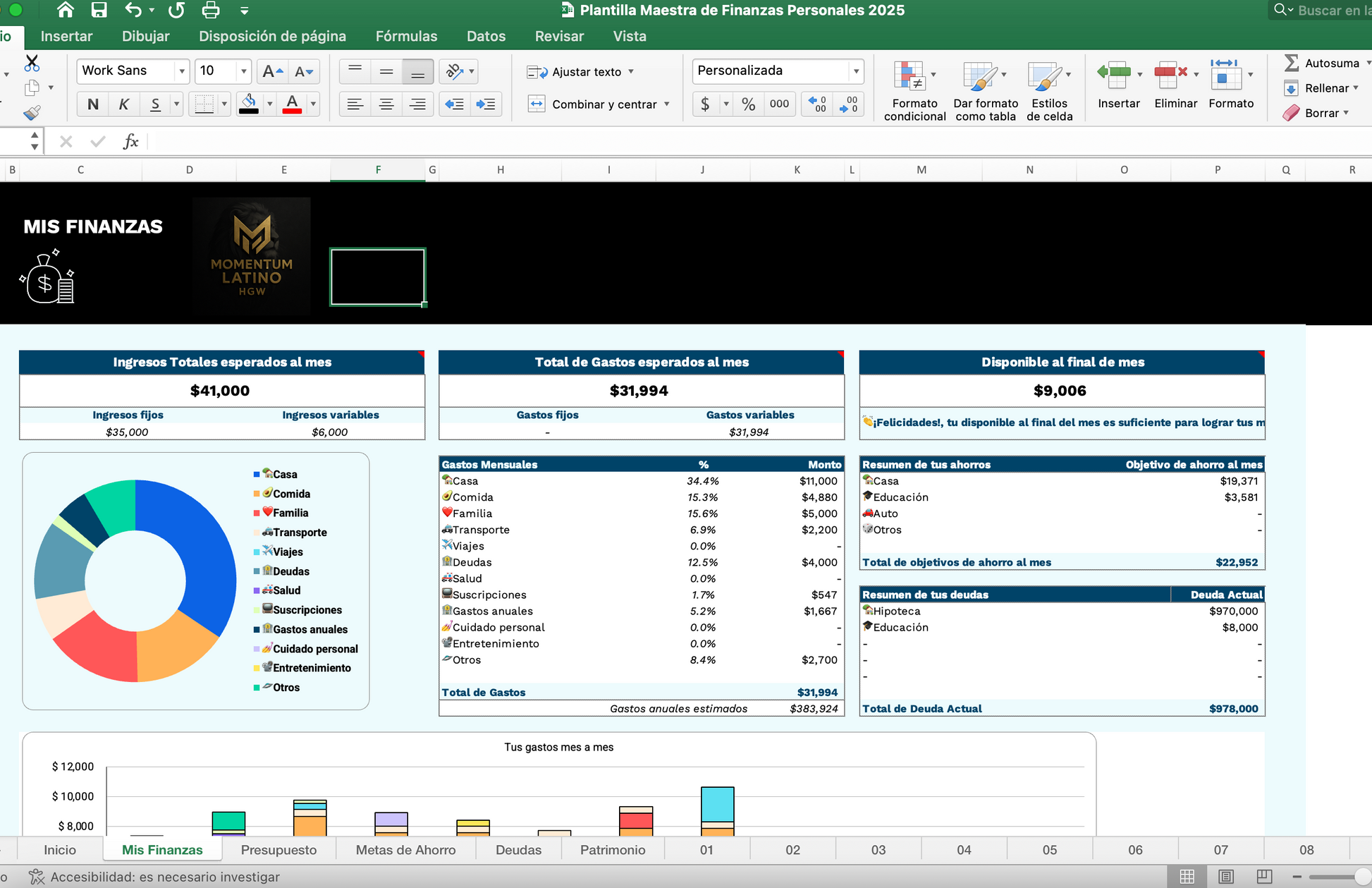Screen dimensions: 1372x888
Task: Click the Increase Indent icon
Action: pos(486,104)
